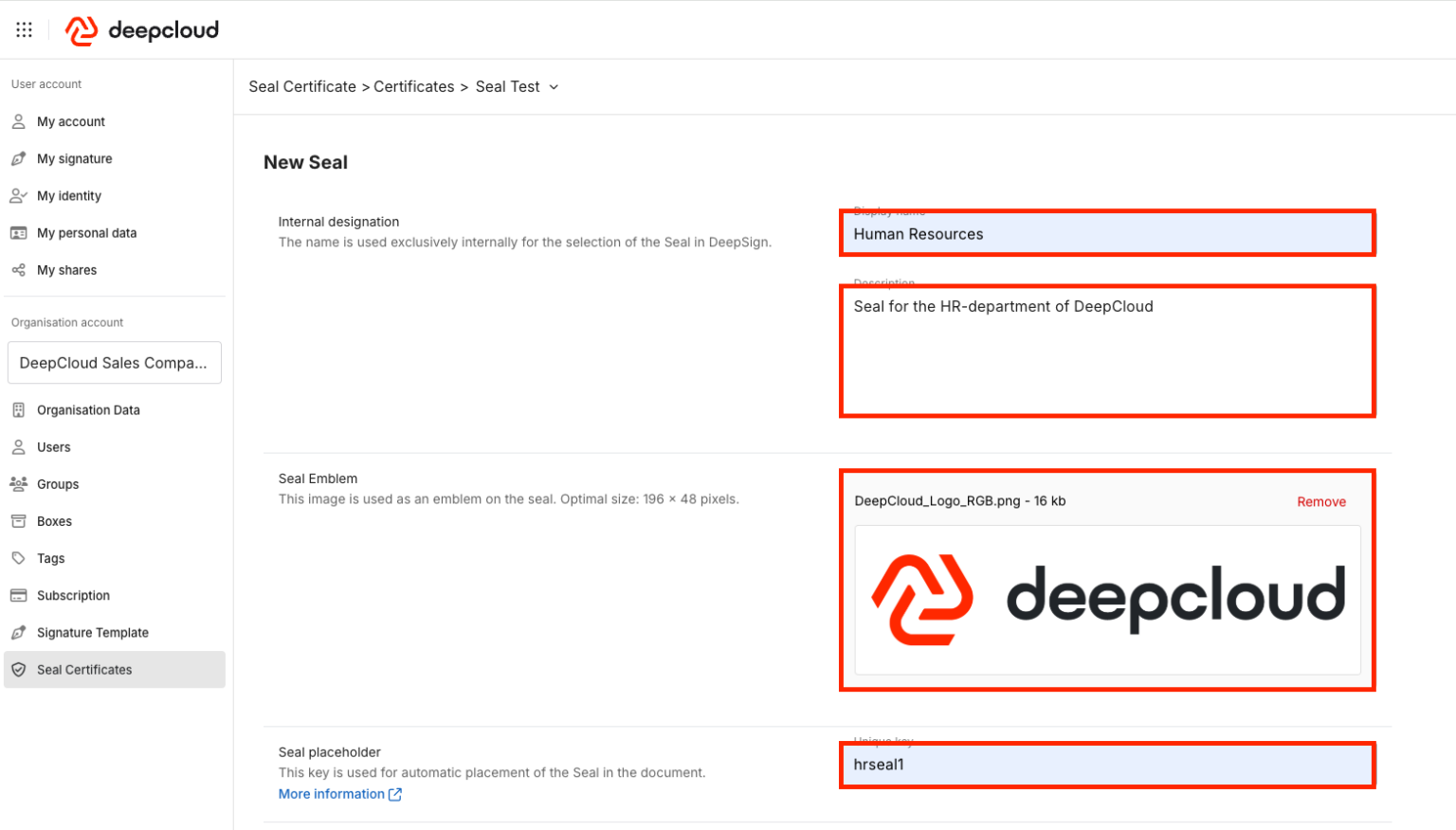Open the More information link
The image size is (1456, 830).
pyautogui.click(x=332, y=794)
